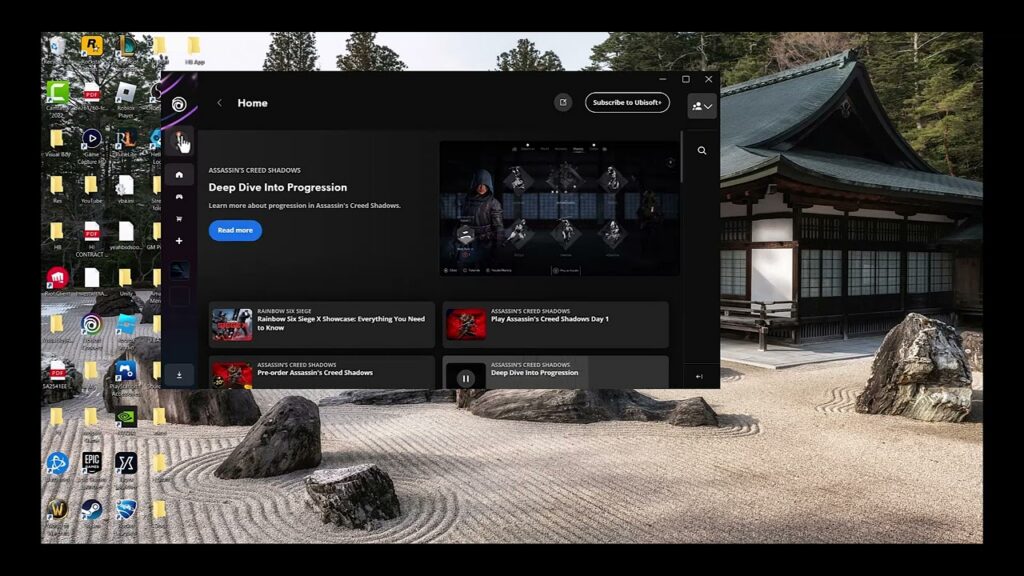Open the Downloads icon at sidebar bottom

(x=179, y=375)
